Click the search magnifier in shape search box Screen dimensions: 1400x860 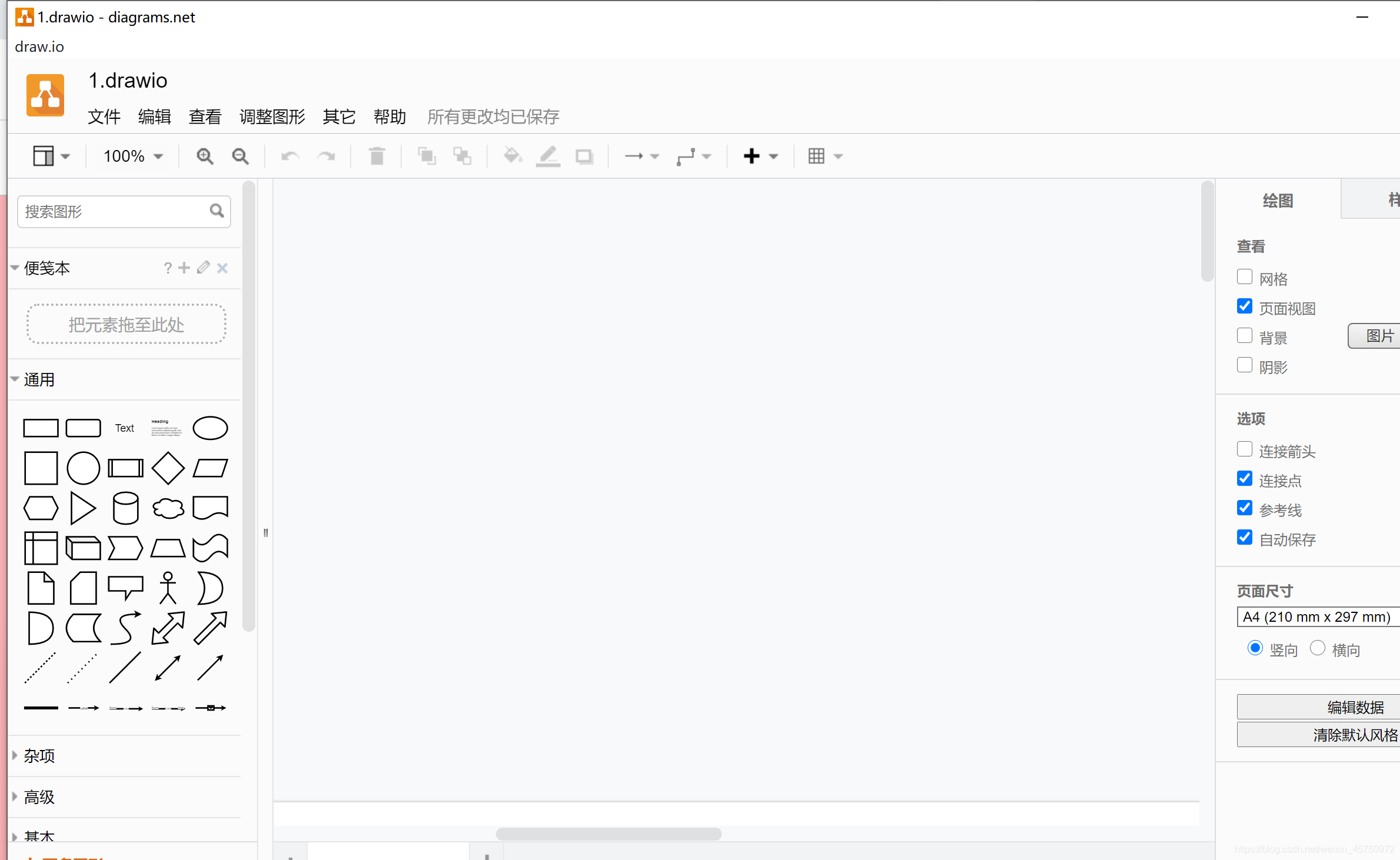coord(216,211)
